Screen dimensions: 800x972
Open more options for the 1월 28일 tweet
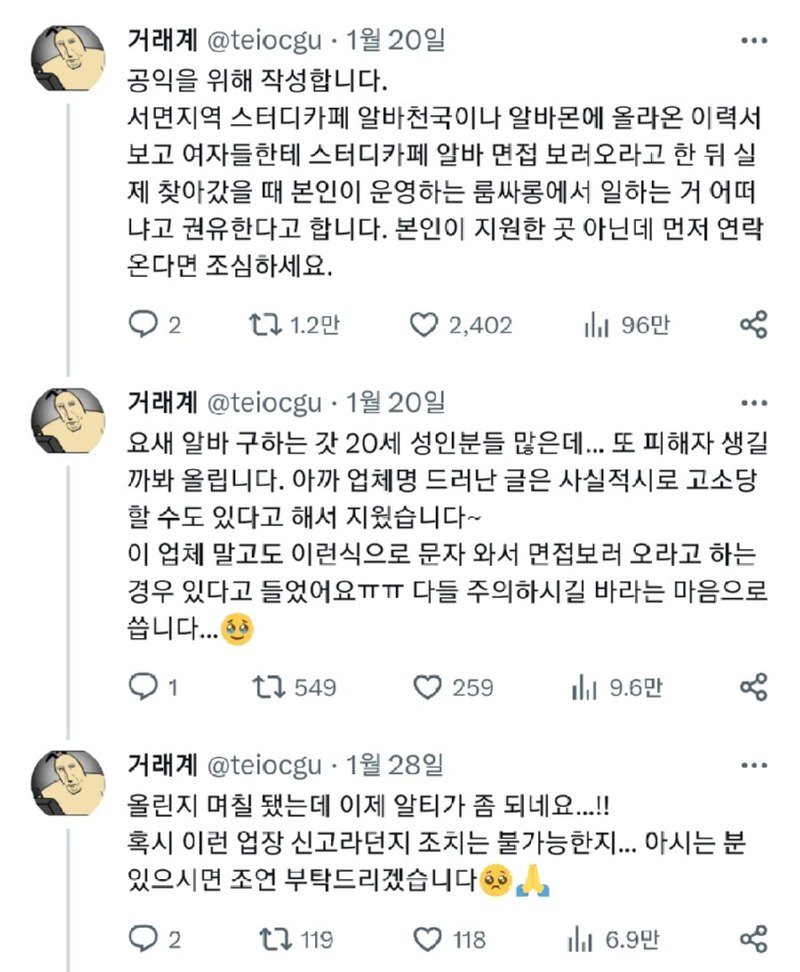tap(753, 765)
